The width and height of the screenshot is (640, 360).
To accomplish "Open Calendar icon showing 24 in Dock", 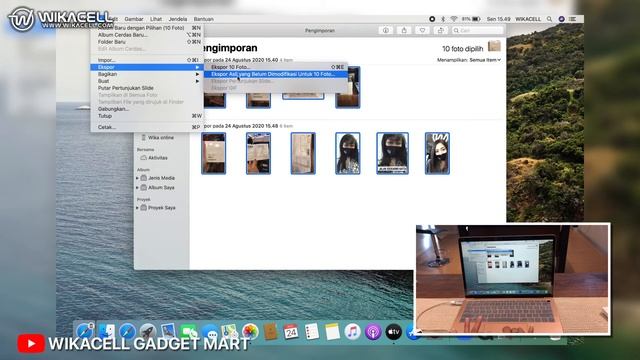I will click(291, 332).
